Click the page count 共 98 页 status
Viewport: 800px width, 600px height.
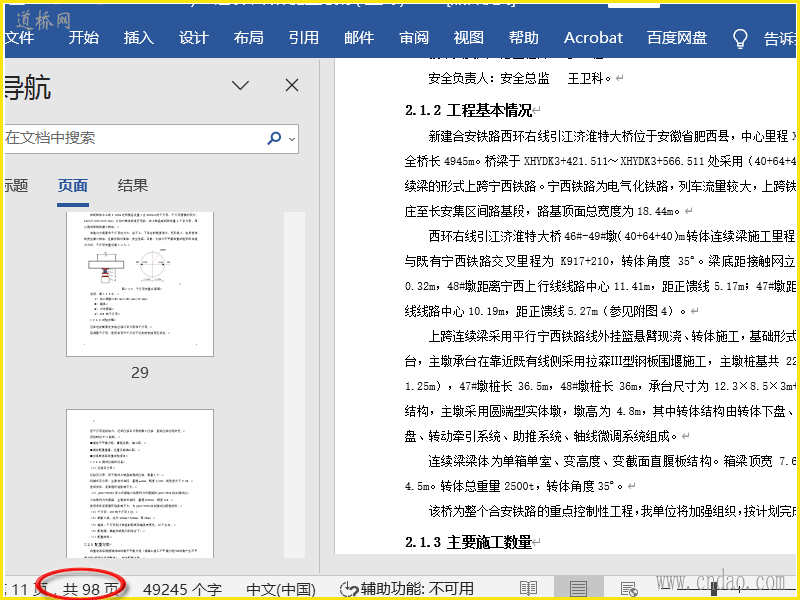pyautogui.click(x=91, y=590)
